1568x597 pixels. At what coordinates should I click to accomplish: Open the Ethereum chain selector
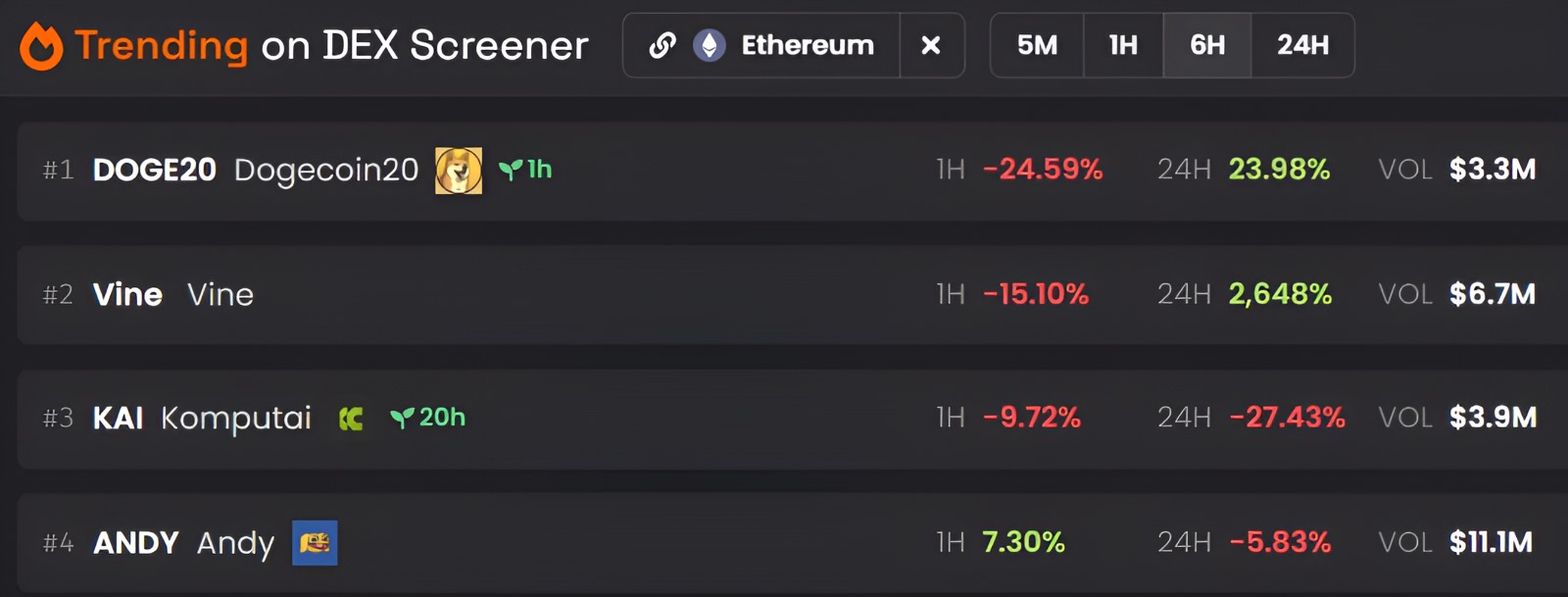tap(807, 45)
